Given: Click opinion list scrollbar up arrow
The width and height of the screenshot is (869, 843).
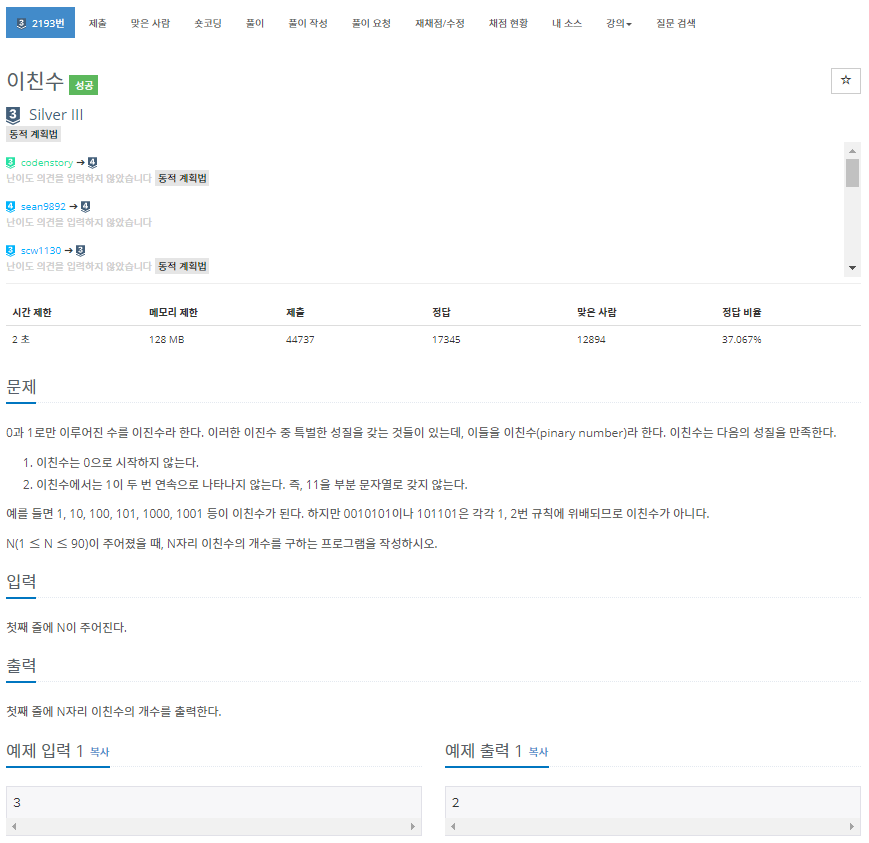Looking at the screenshot, I should coord(852,151).
